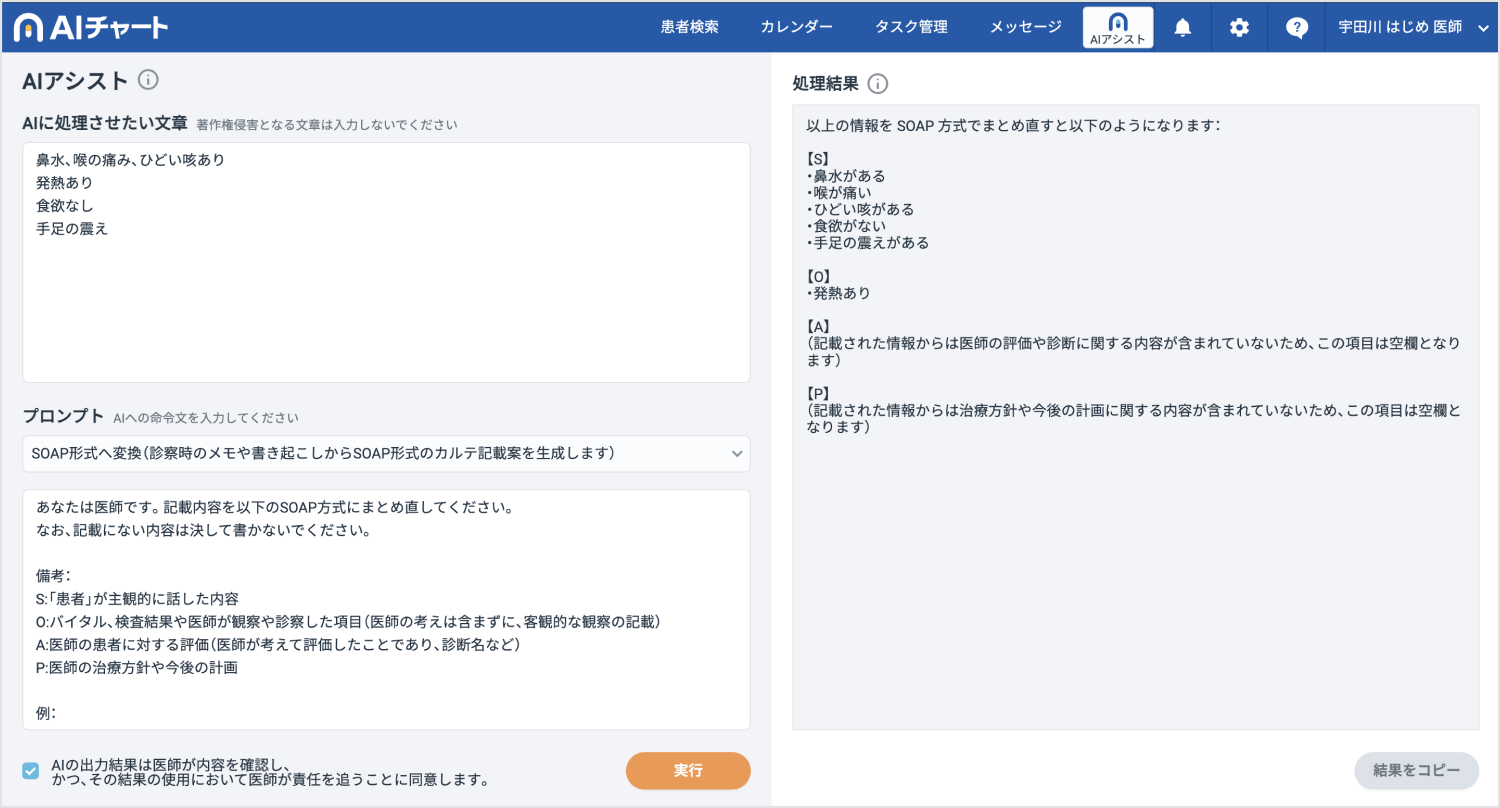Click inside the prompt instruction text area
Image resolution: width=1500 pixels, height=808 pixels.
(x=386, y=609)
